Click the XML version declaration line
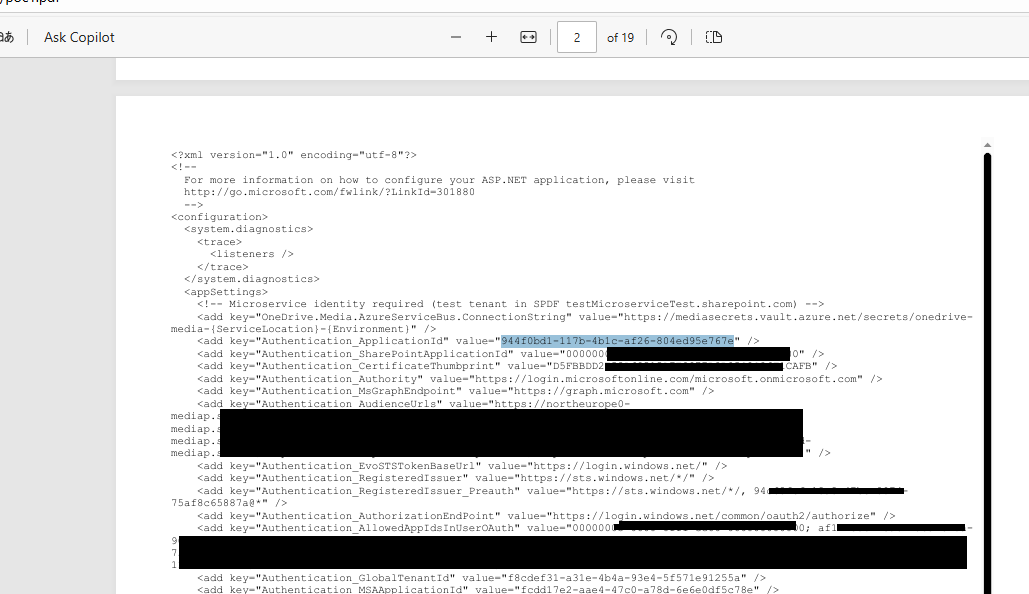Image resolution: width=1029 pixels, height=594 pixels. click(293, 155)
